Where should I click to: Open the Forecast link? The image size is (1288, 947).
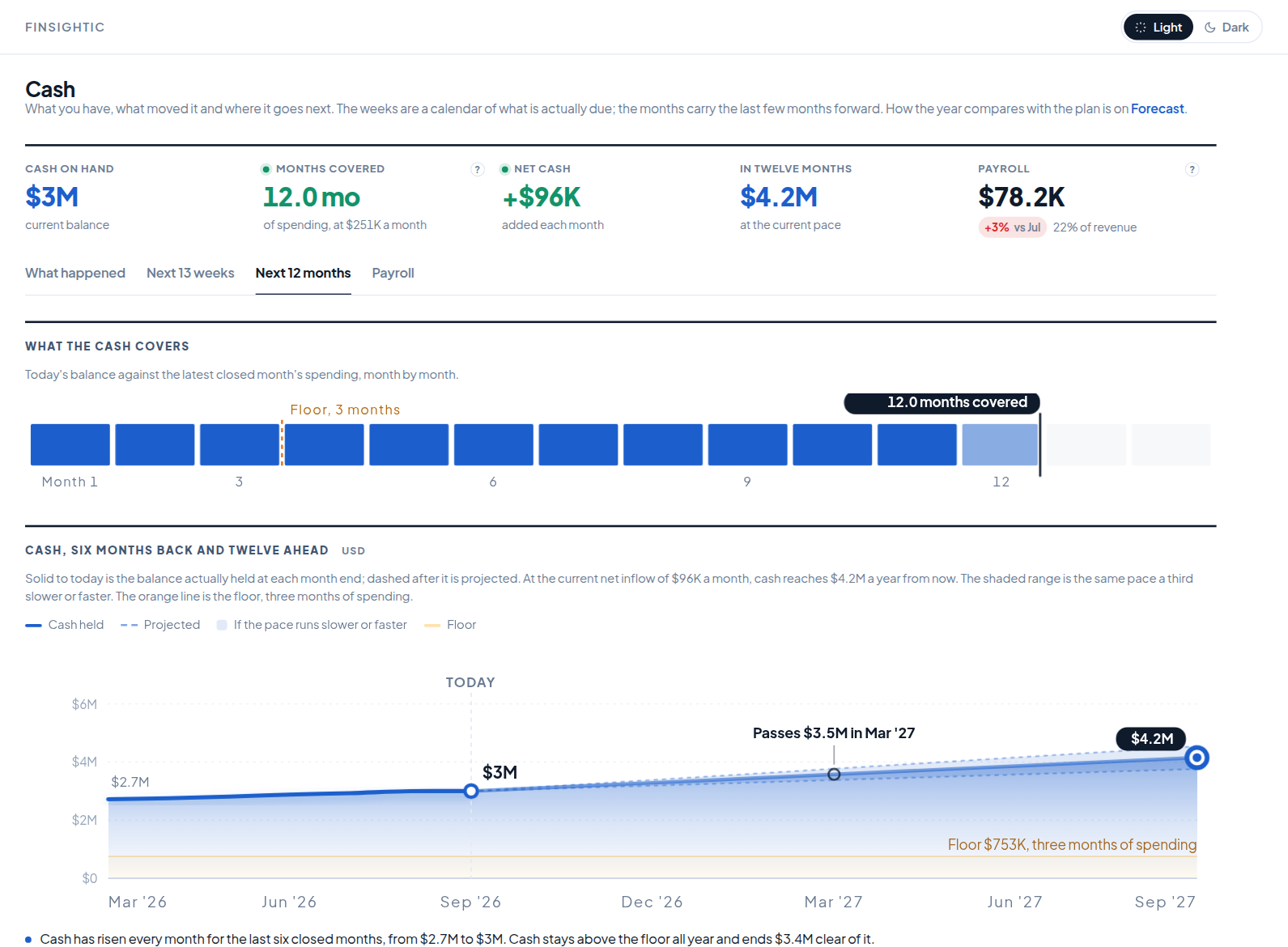click(1157, 108)
